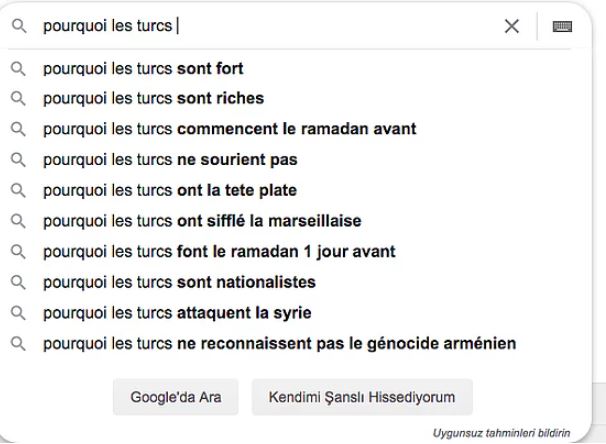Click magnifier icon beside "sont nationalistes" suggestion
The image size is (606, 444).
[18, 282]
